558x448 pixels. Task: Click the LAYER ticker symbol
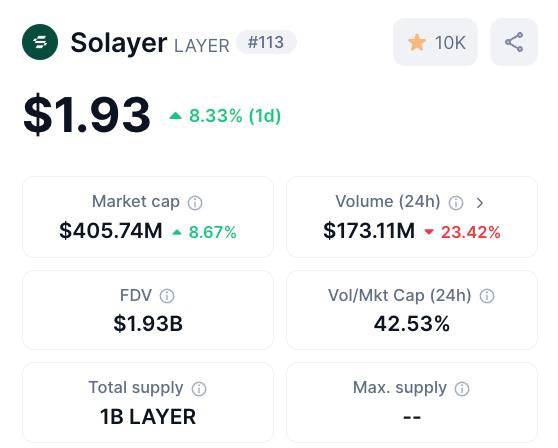point(202,46)
